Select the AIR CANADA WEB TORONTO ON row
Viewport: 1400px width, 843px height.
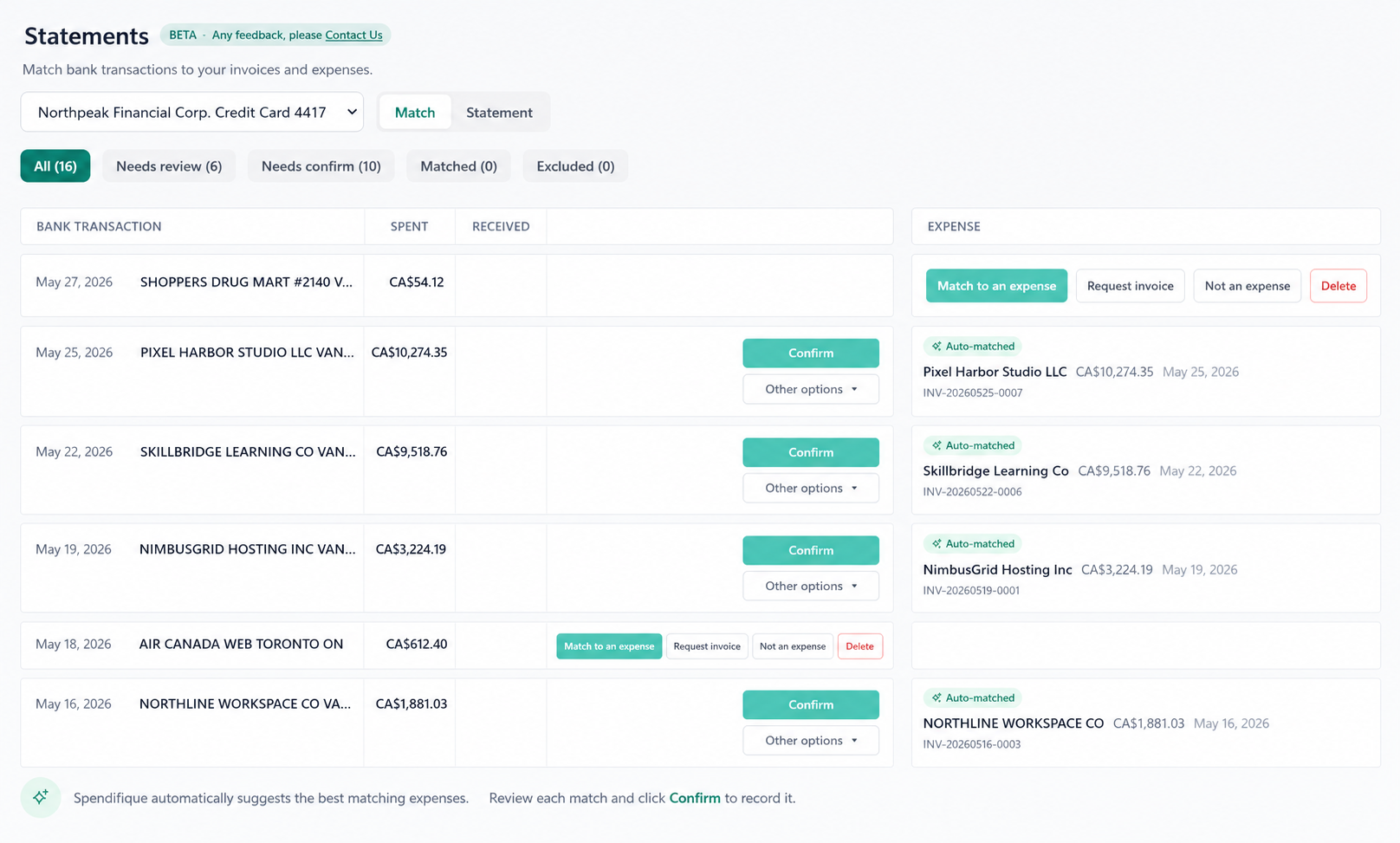(457, 645)
